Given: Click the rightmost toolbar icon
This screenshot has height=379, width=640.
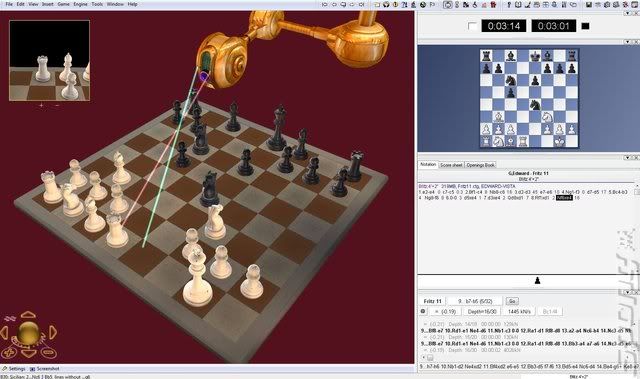Looking at the screenshot, I should (635, 4).
